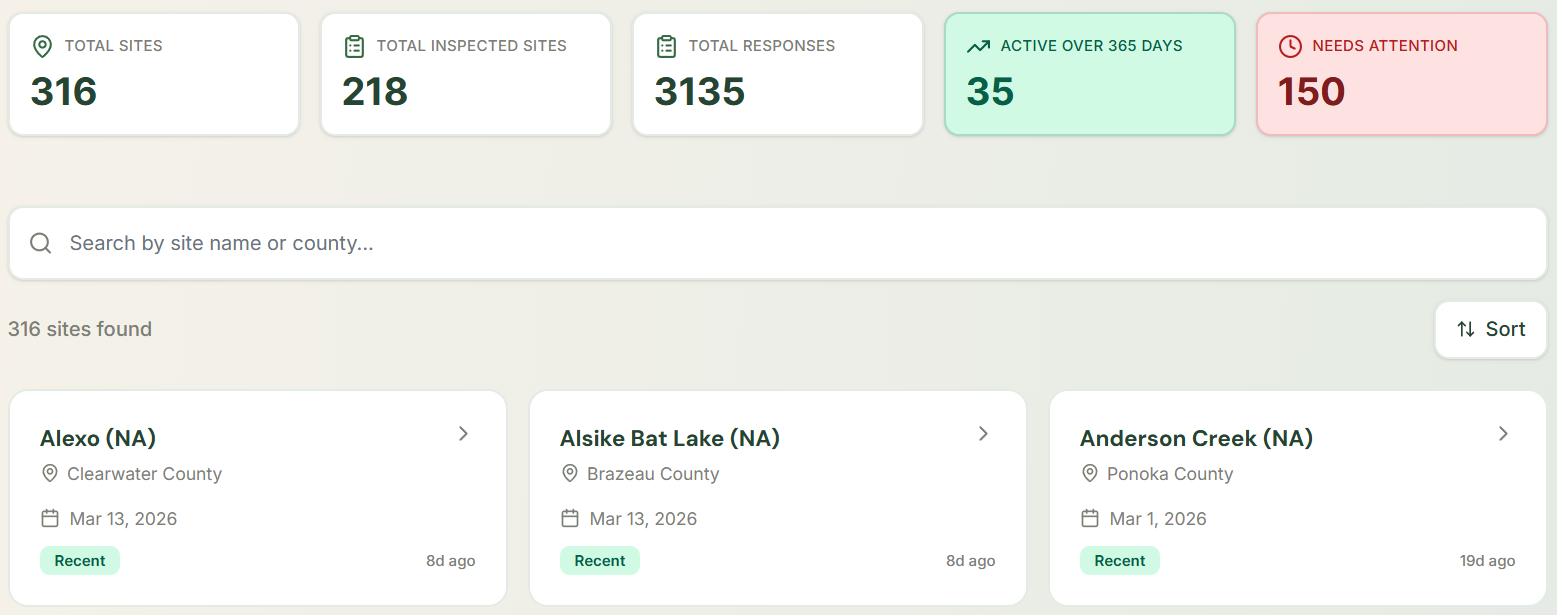Filter by the Needs Attention card
The image size is (1557, 615).
pyautogui.click(x=1401, y=74)
